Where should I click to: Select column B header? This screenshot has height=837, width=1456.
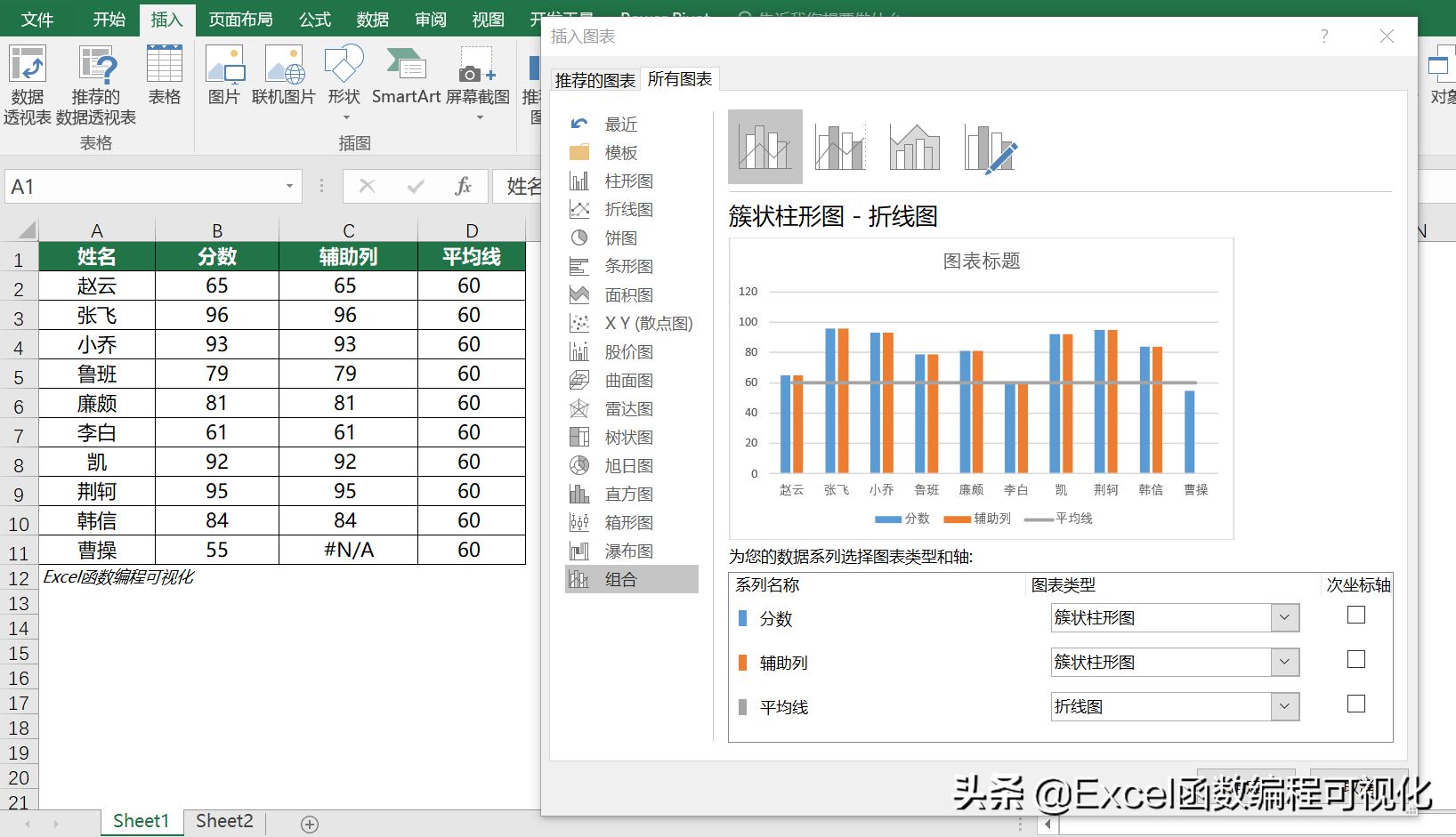click(x=217, y=230)
